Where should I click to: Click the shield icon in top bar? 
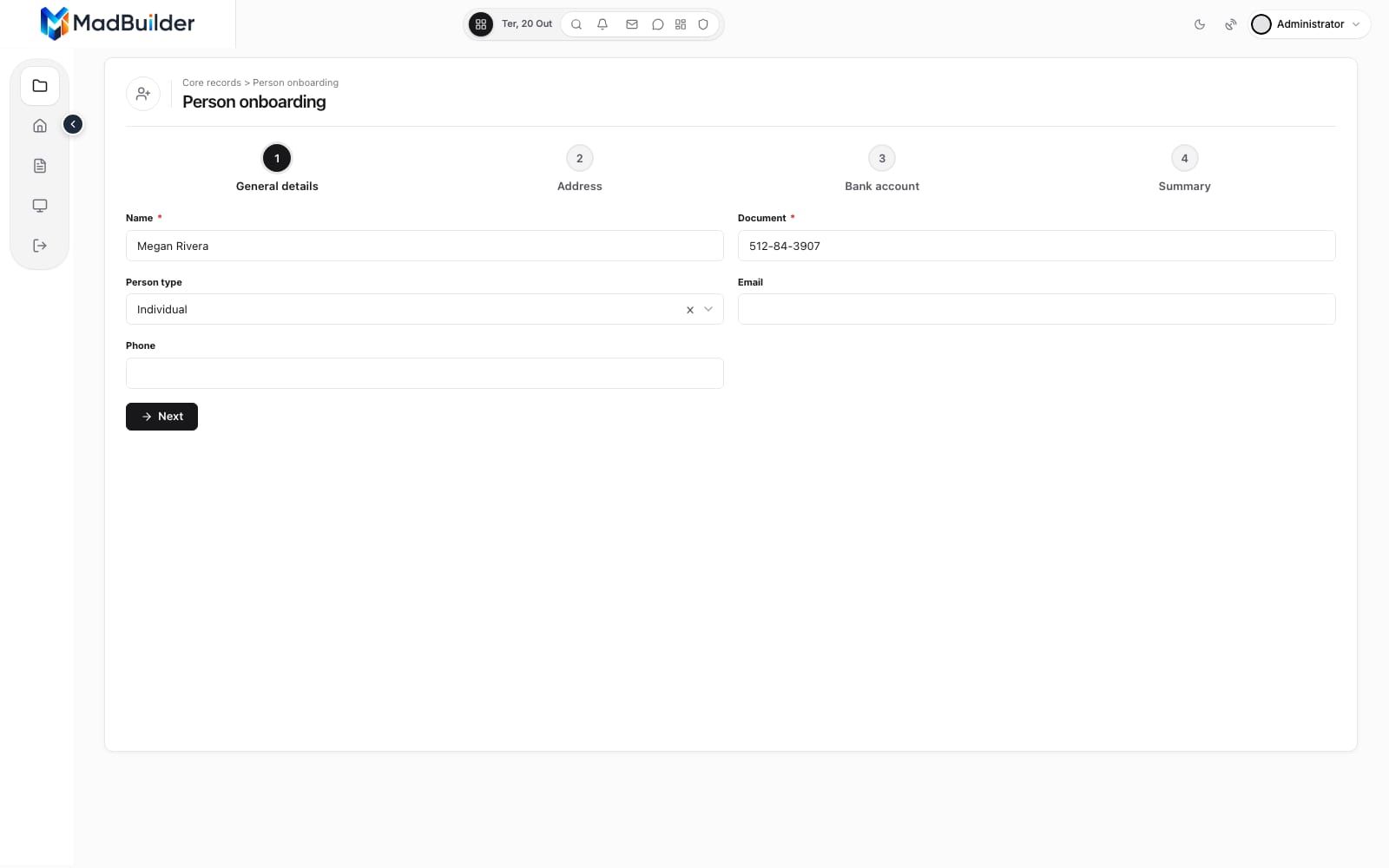point(703,24)
